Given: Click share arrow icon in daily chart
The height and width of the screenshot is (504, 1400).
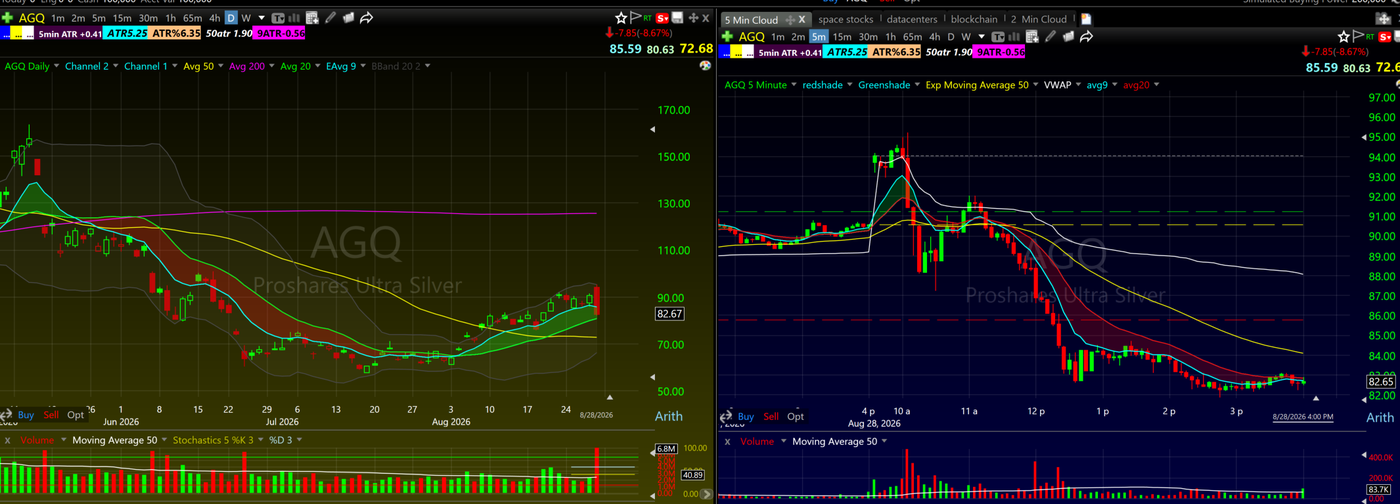Looking at the screenshot, I should 366,18.
